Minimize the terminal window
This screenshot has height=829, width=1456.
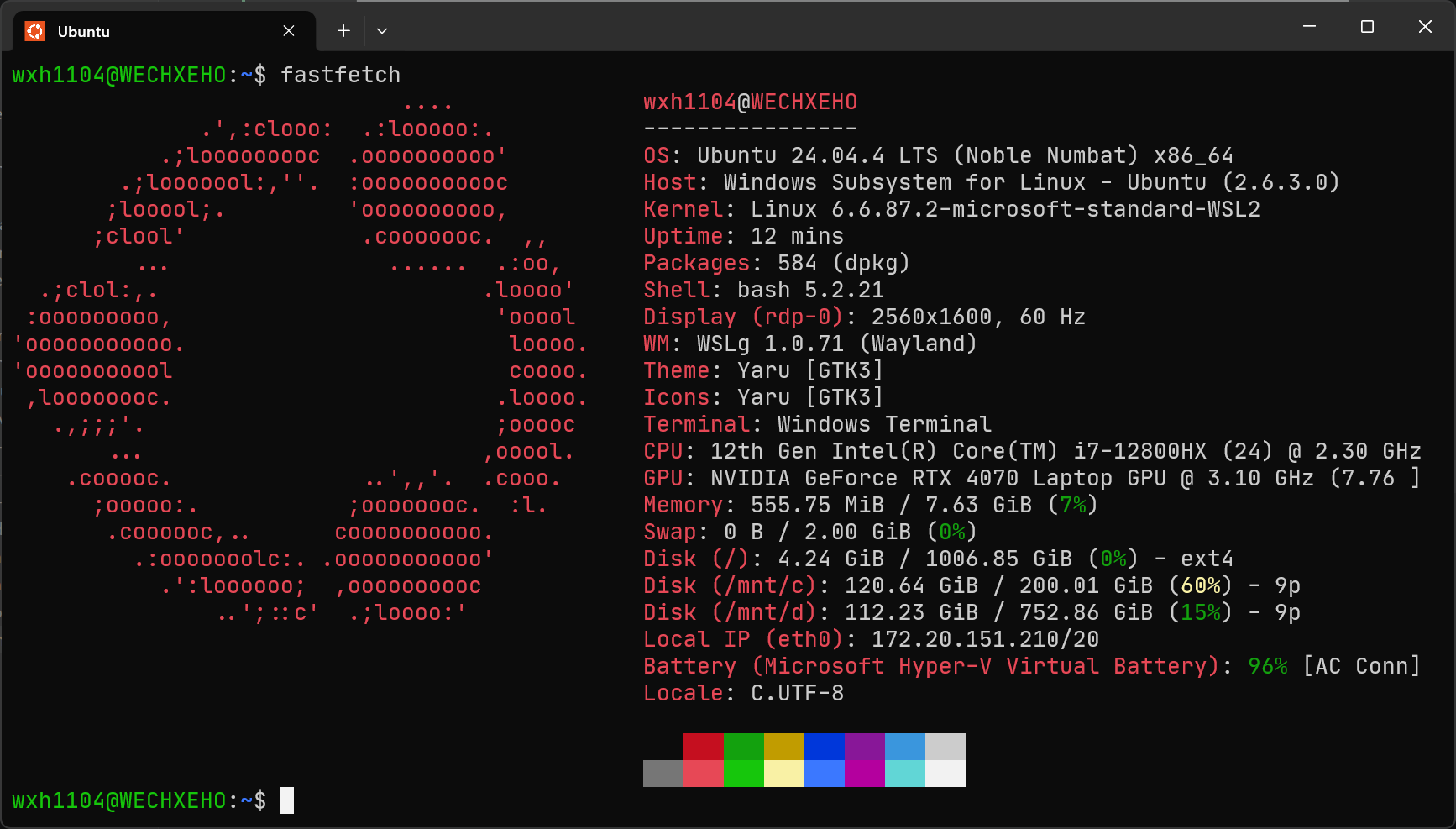point(1309,27)
